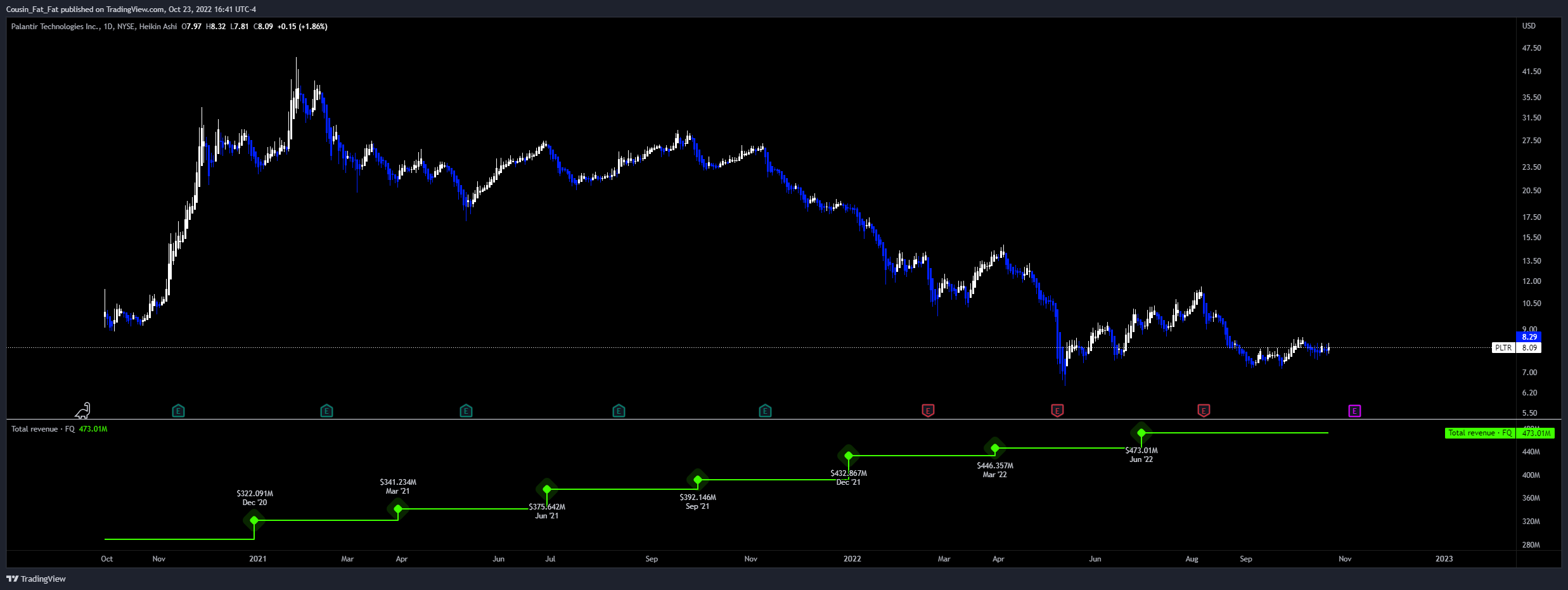Click the green earnings marker near Aug 2021
Image resolution: width=1568 pixels, height=590 pixels.
[x=619, y=411]
